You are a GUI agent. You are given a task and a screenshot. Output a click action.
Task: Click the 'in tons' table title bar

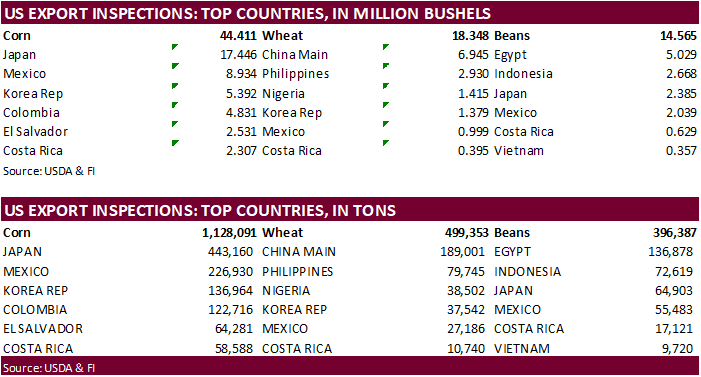[350, 210]
